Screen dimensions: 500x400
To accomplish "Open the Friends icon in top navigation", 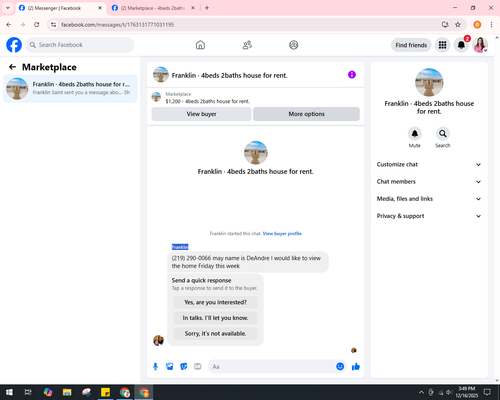I will click(247, 45).
